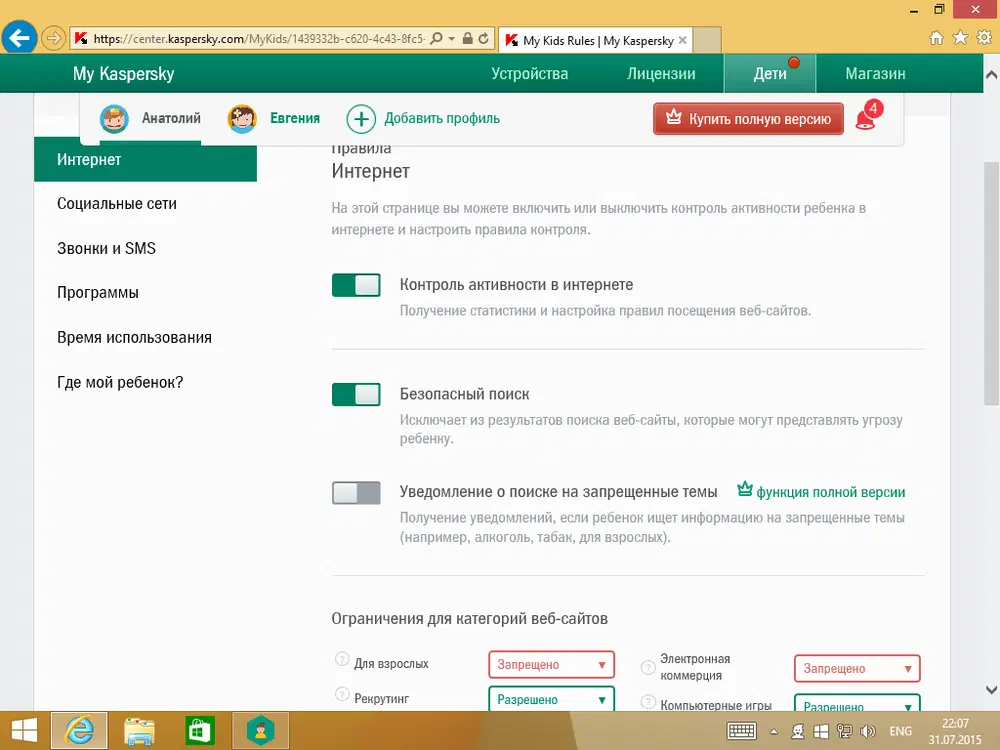Open Рекрутинг restriction dropdown
Screen dimensions: 1000x750
click(x=552, y=699)
